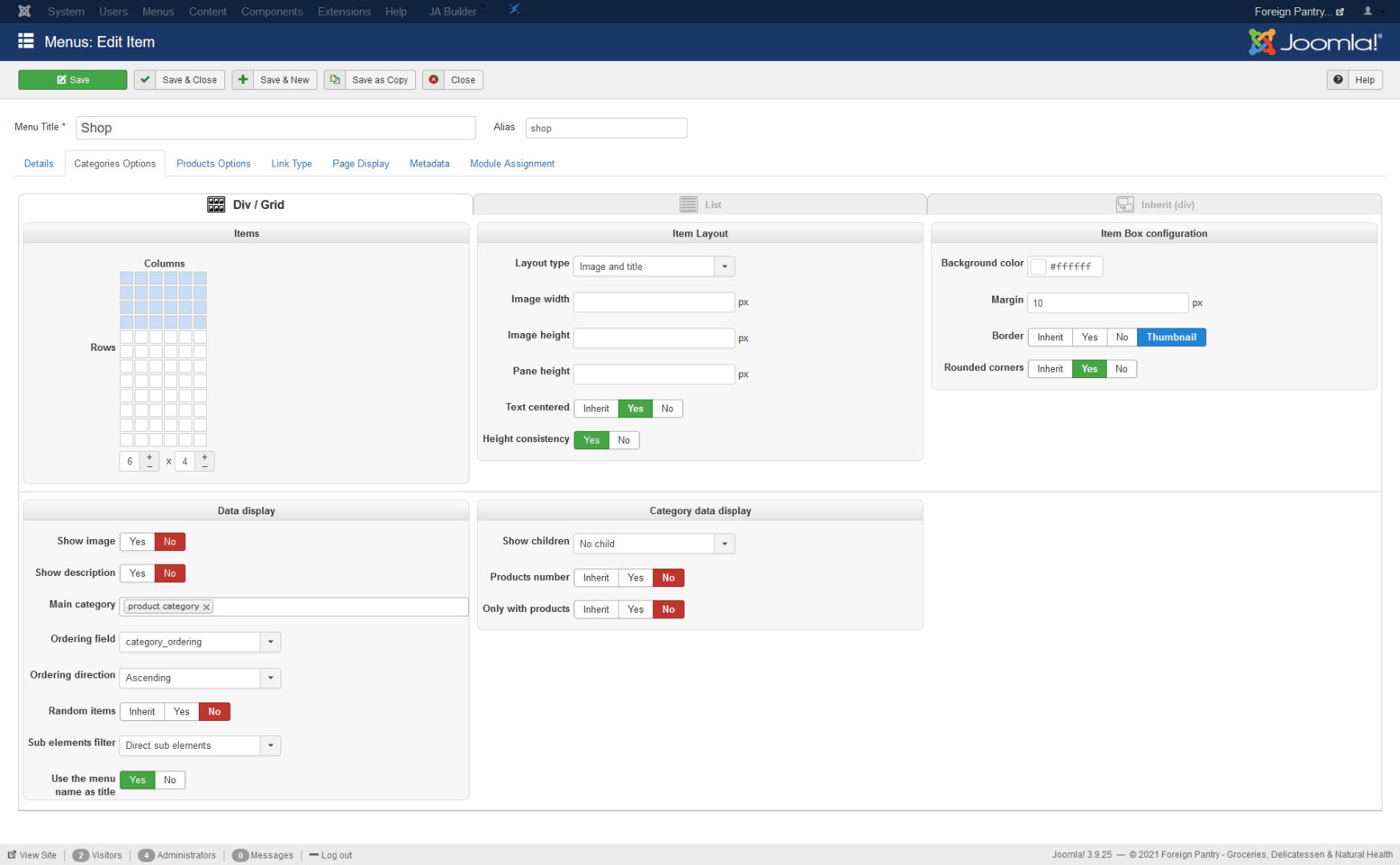1400x865 pixels.
Task: Open the Ordering field dropdown
Action: [200, 642]
